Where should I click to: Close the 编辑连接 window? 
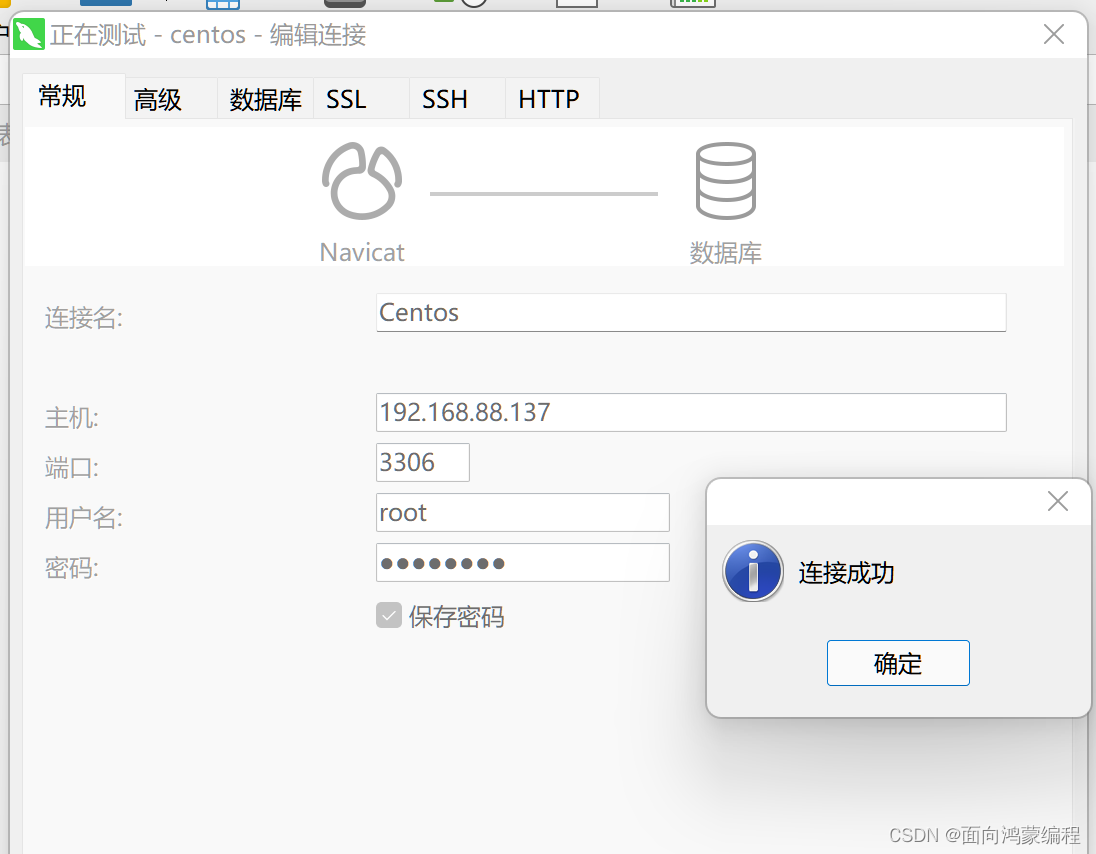coord(1053,34)
